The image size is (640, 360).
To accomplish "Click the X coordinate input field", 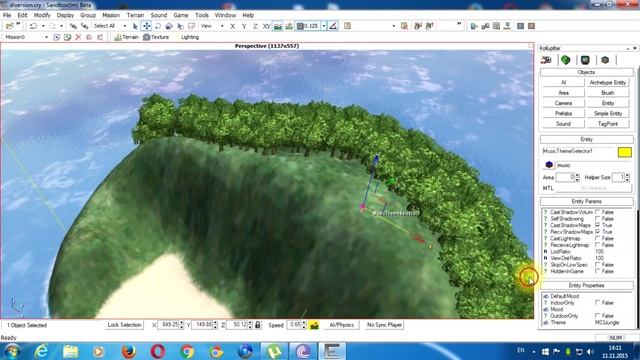I will (x=168, y=325).
